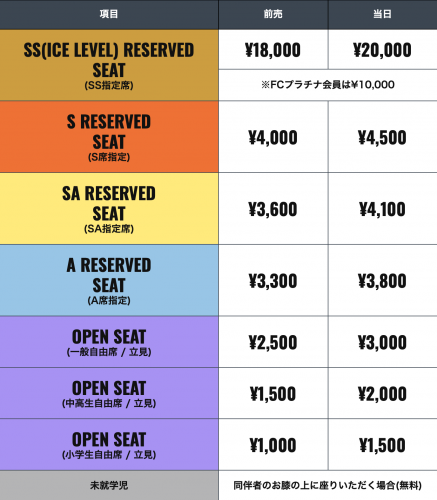Select the blue A RESERVED SEAT cell
This screenshot has width=437, height=500.
[x=109, y=280]
